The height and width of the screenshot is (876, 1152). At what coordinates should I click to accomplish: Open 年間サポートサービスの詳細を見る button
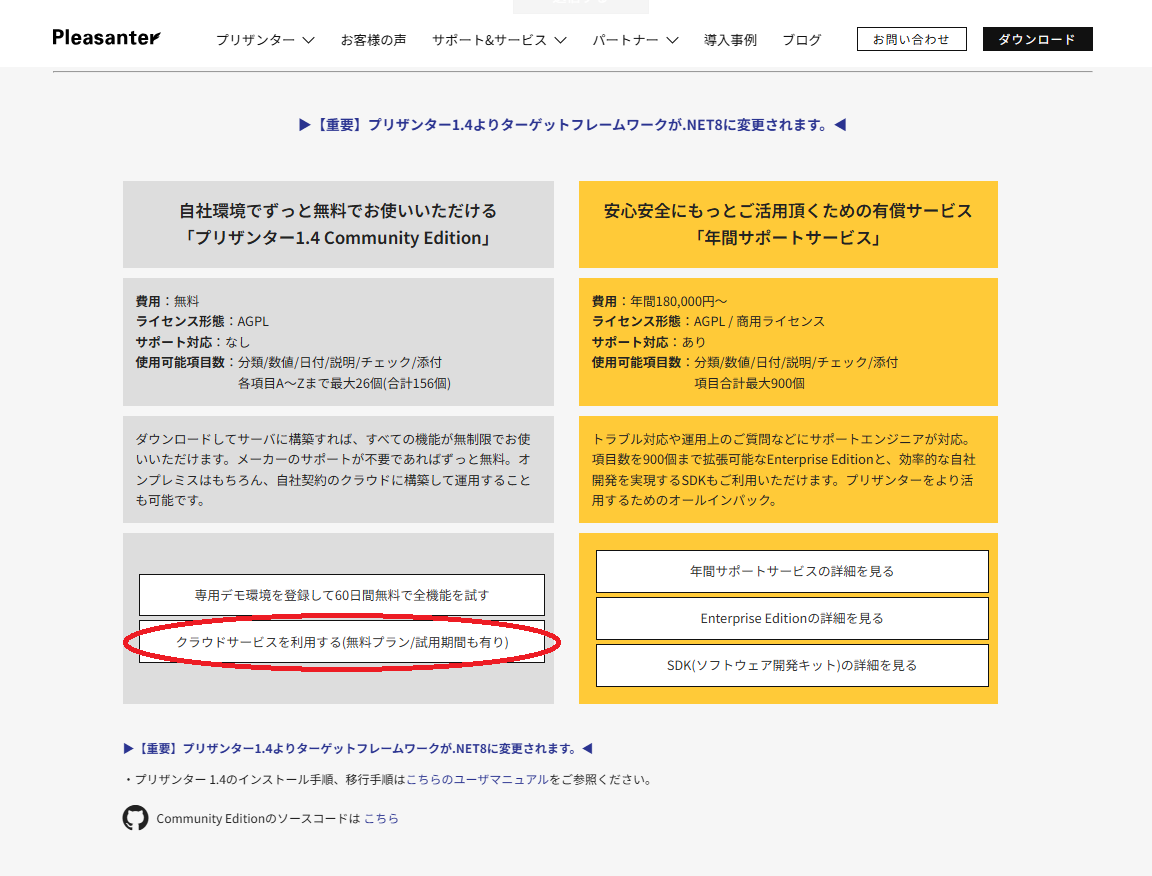coord(792,571)
